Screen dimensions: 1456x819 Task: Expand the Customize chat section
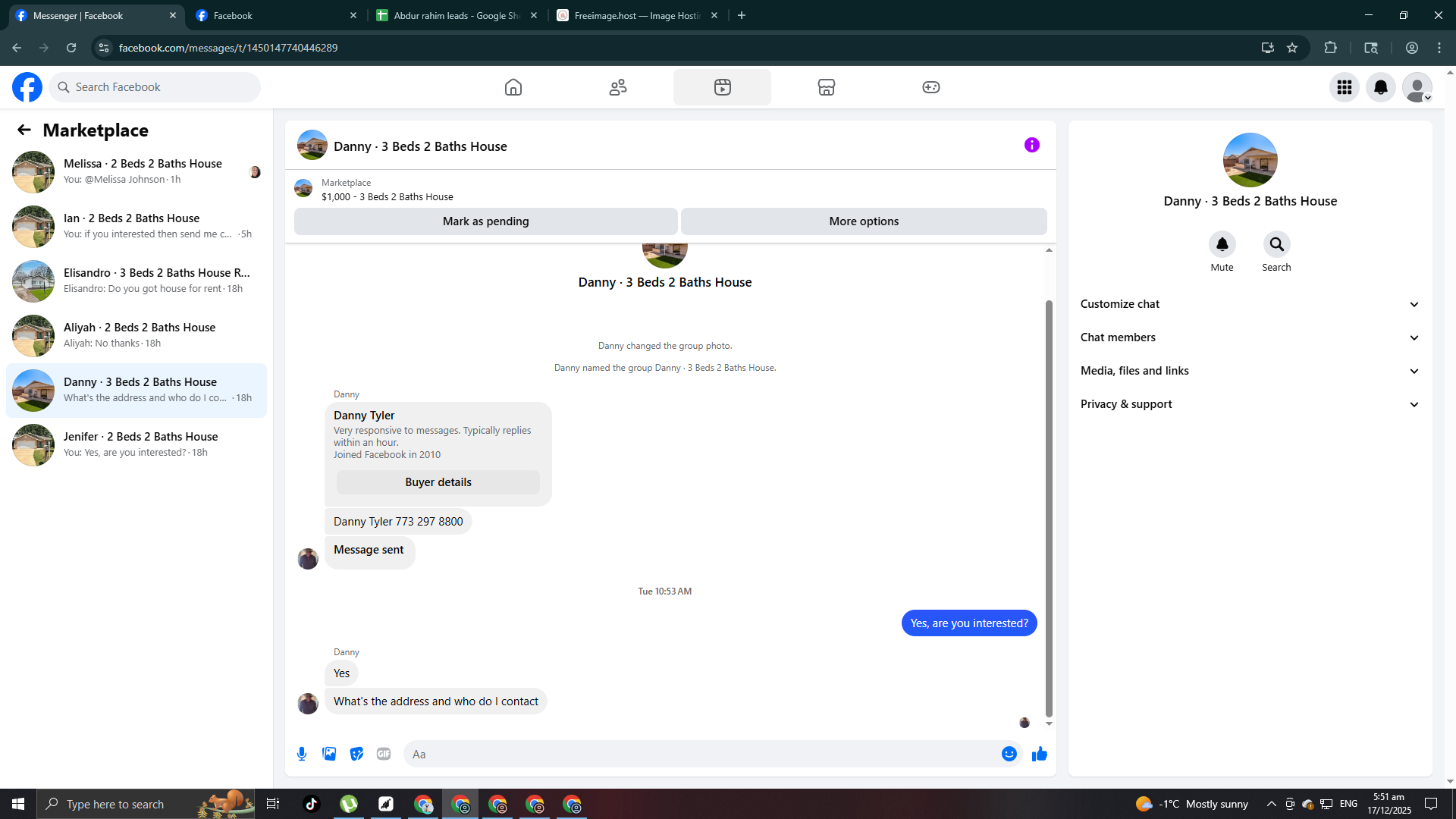click(1250, 304)
